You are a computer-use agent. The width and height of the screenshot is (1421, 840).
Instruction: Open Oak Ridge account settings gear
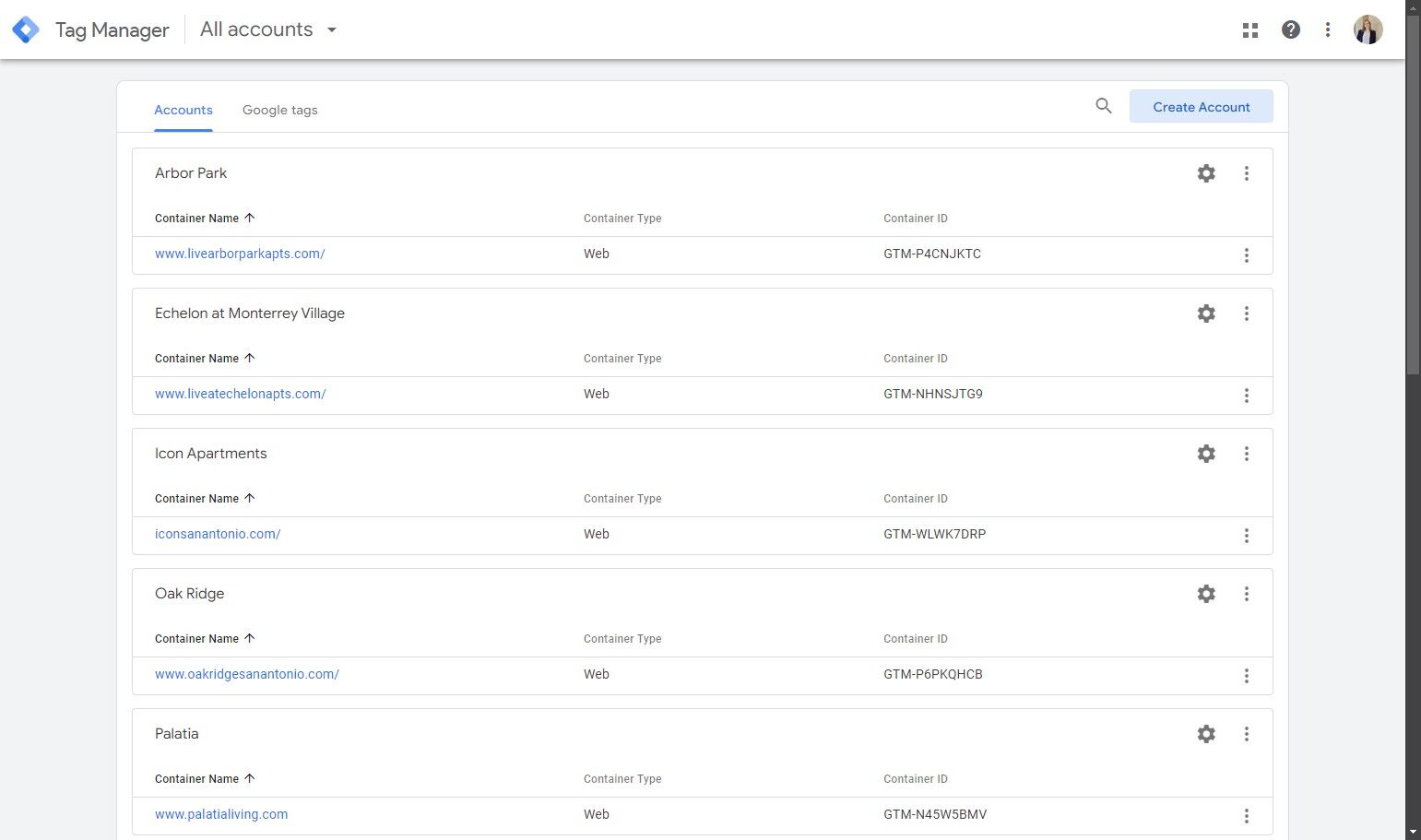(x=1206, y=594)
